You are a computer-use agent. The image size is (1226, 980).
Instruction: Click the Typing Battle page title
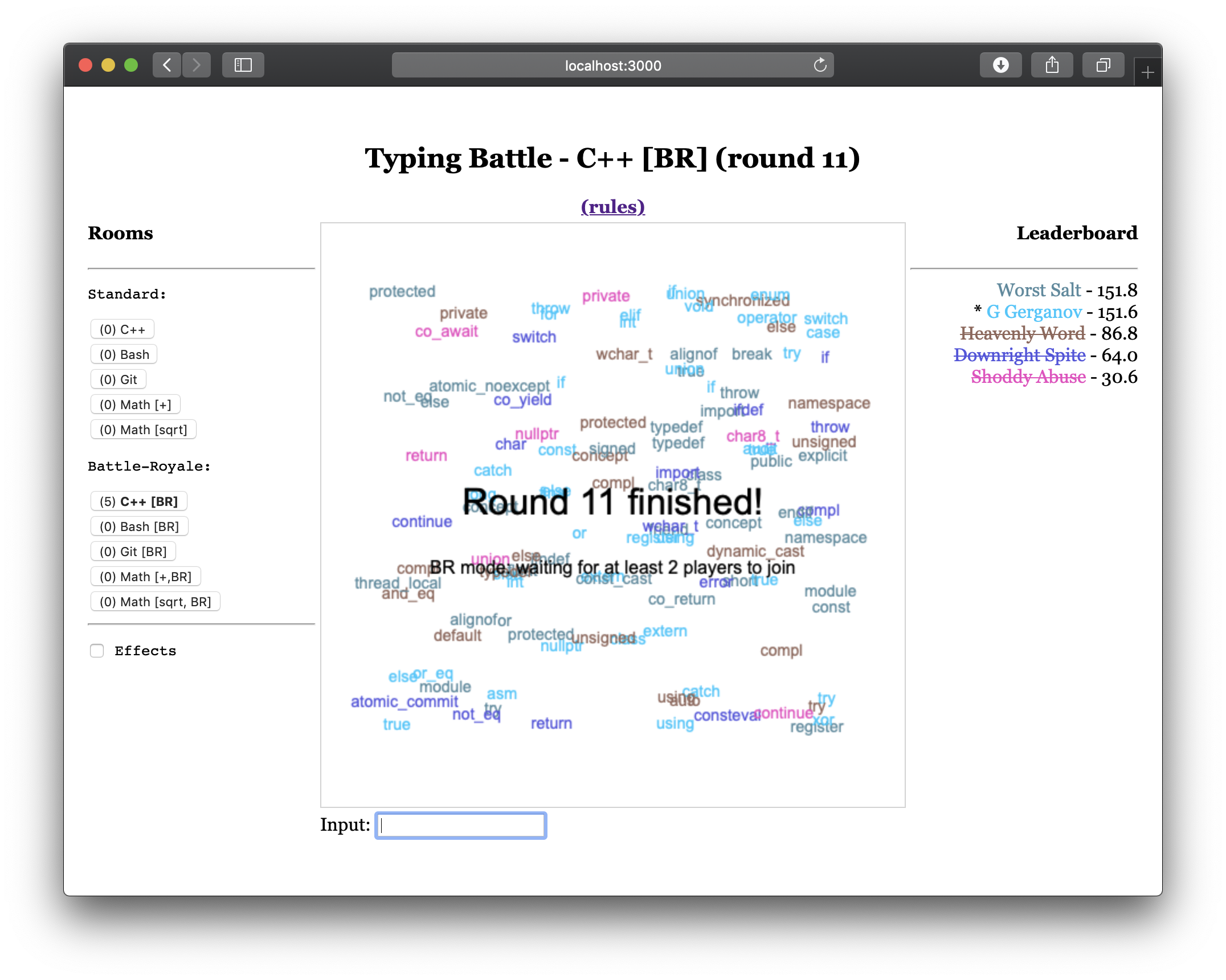612,158
